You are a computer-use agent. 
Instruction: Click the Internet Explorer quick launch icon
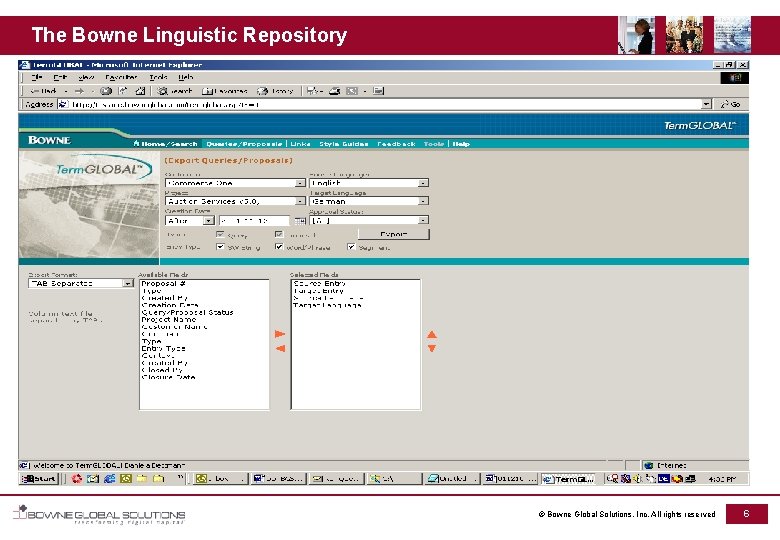coord(109,479)
